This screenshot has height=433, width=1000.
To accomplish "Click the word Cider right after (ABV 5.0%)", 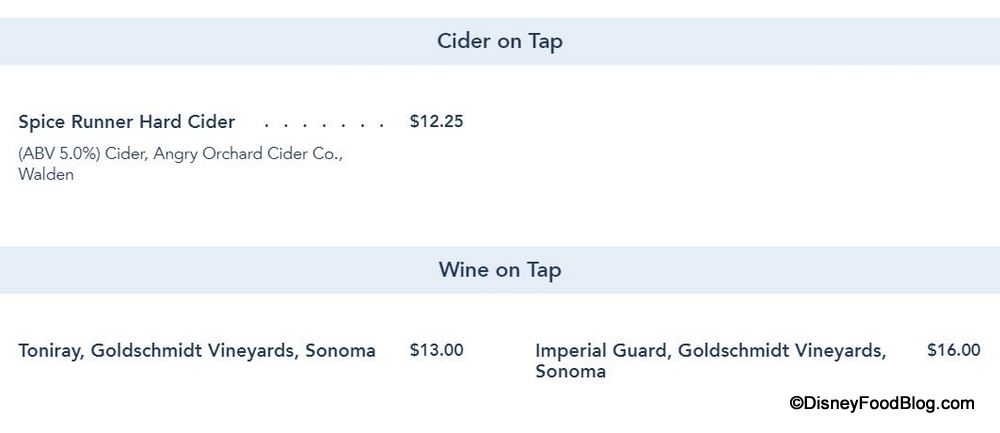I will coord(126,154).
